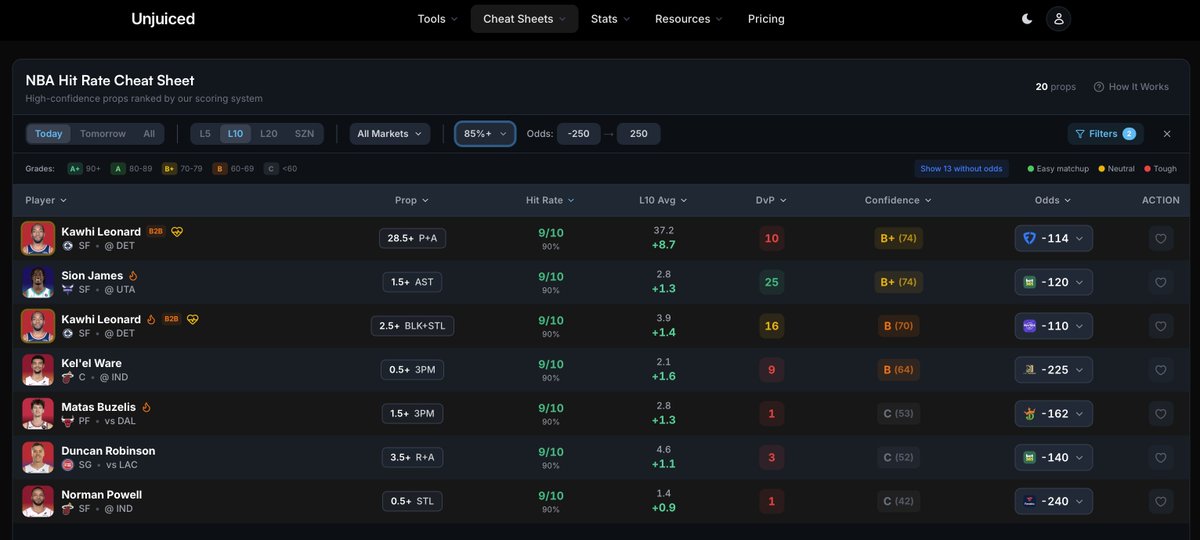1200x540 pixels.
Task: Click the 3.5+ R+A prop chip
Action: (x=412, y=458)
